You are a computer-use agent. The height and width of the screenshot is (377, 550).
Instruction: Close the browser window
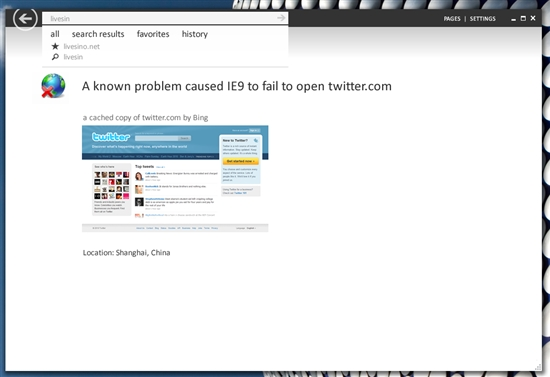[533, 18]
